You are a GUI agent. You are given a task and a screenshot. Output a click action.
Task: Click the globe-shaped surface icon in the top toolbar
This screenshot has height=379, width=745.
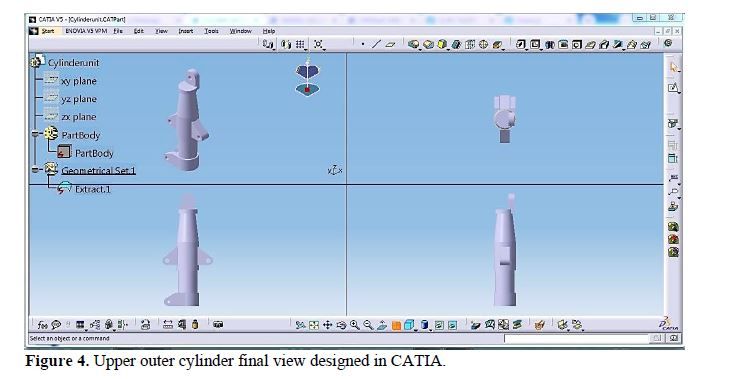point(483,44)
